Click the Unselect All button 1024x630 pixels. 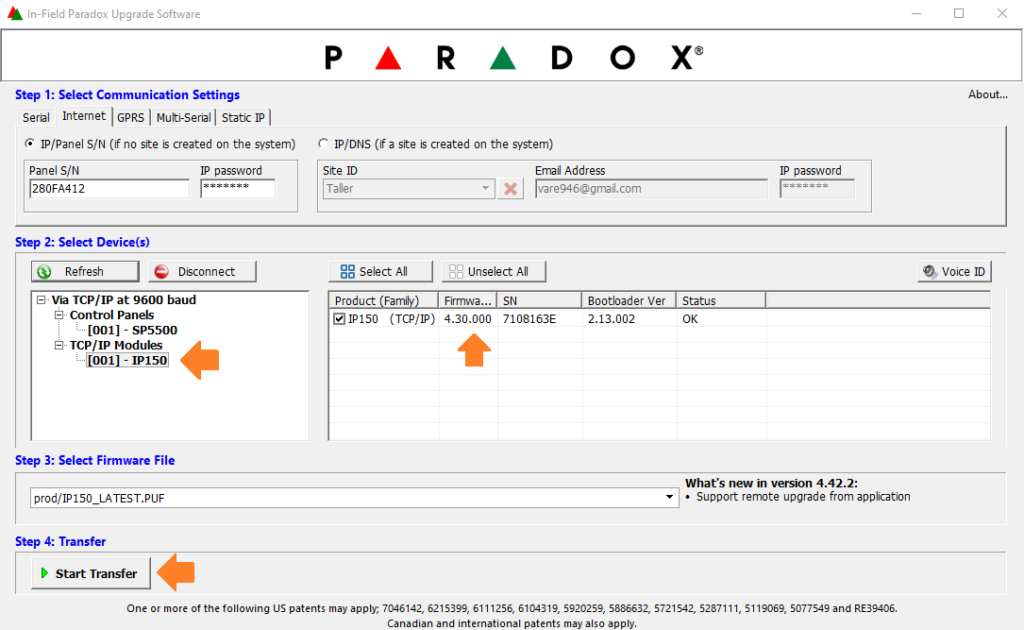pos(494,272)
